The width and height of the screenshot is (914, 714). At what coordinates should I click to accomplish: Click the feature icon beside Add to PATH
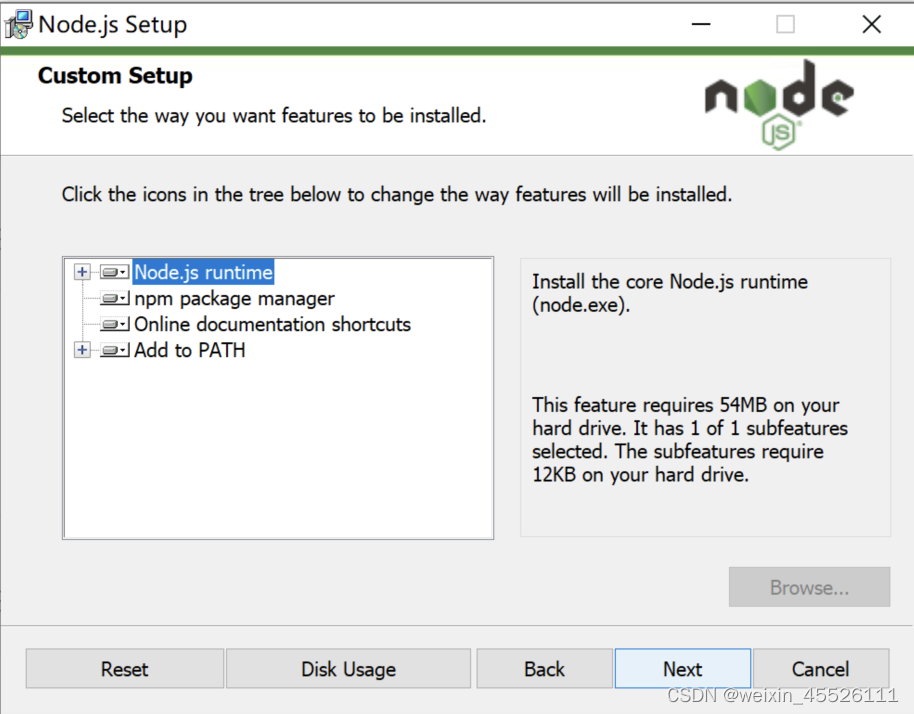pyautogui.click(x=115, y=350)
